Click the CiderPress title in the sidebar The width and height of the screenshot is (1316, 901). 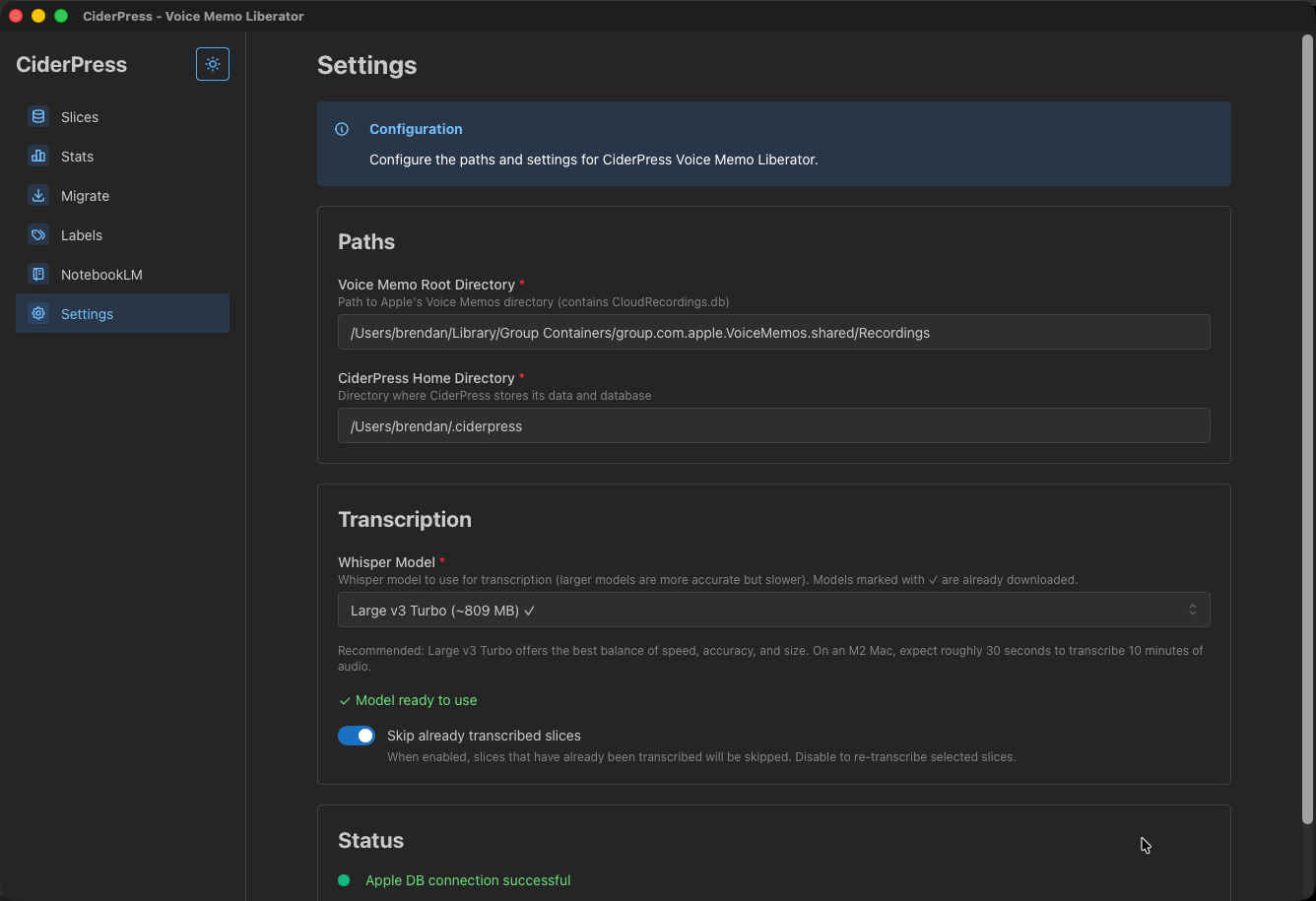(x=72, y=65)
